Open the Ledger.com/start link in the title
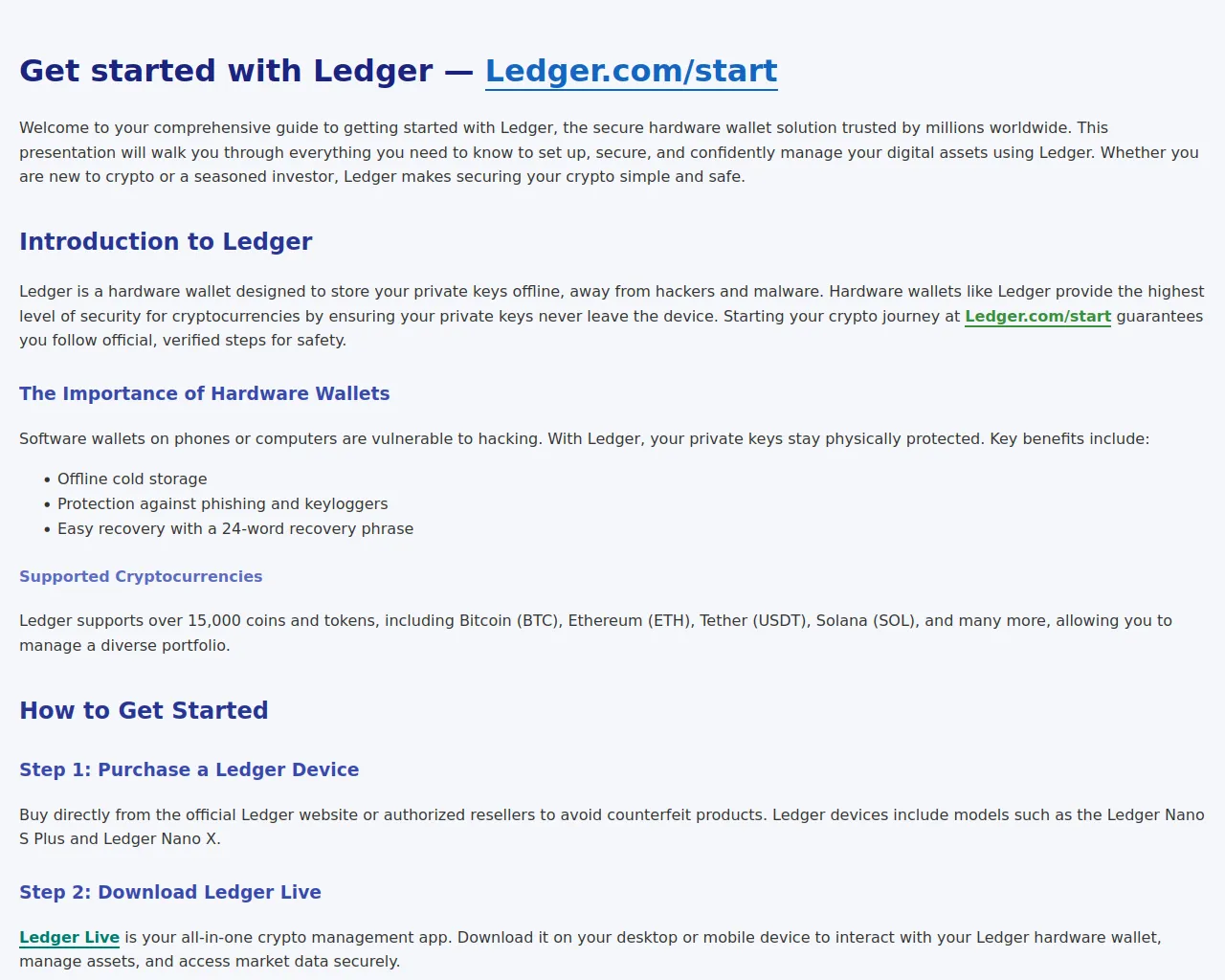Image resolution: width=1225 pixels, height=980 pixels. 631,71
